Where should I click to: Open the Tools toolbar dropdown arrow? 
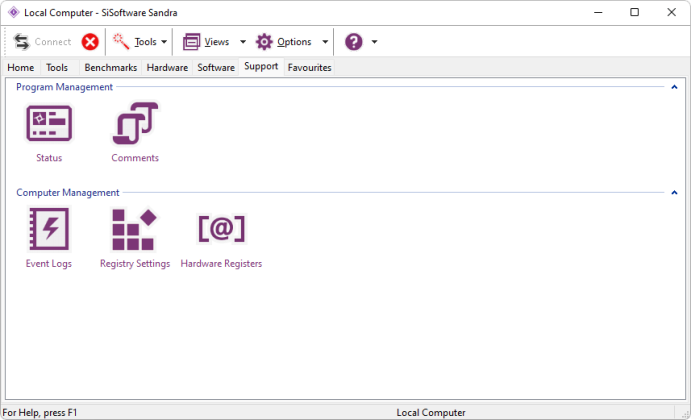click(164, 42)
